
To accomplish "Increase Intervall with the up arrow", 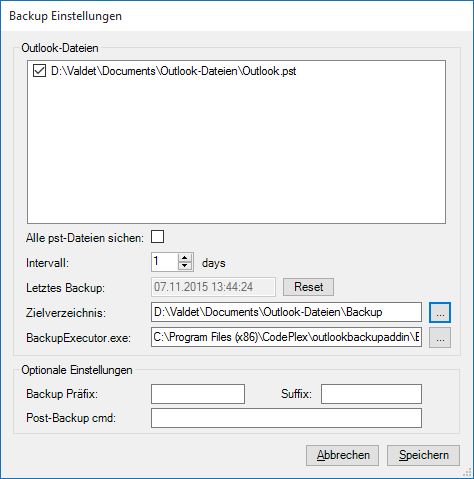I will pos(185,258).
